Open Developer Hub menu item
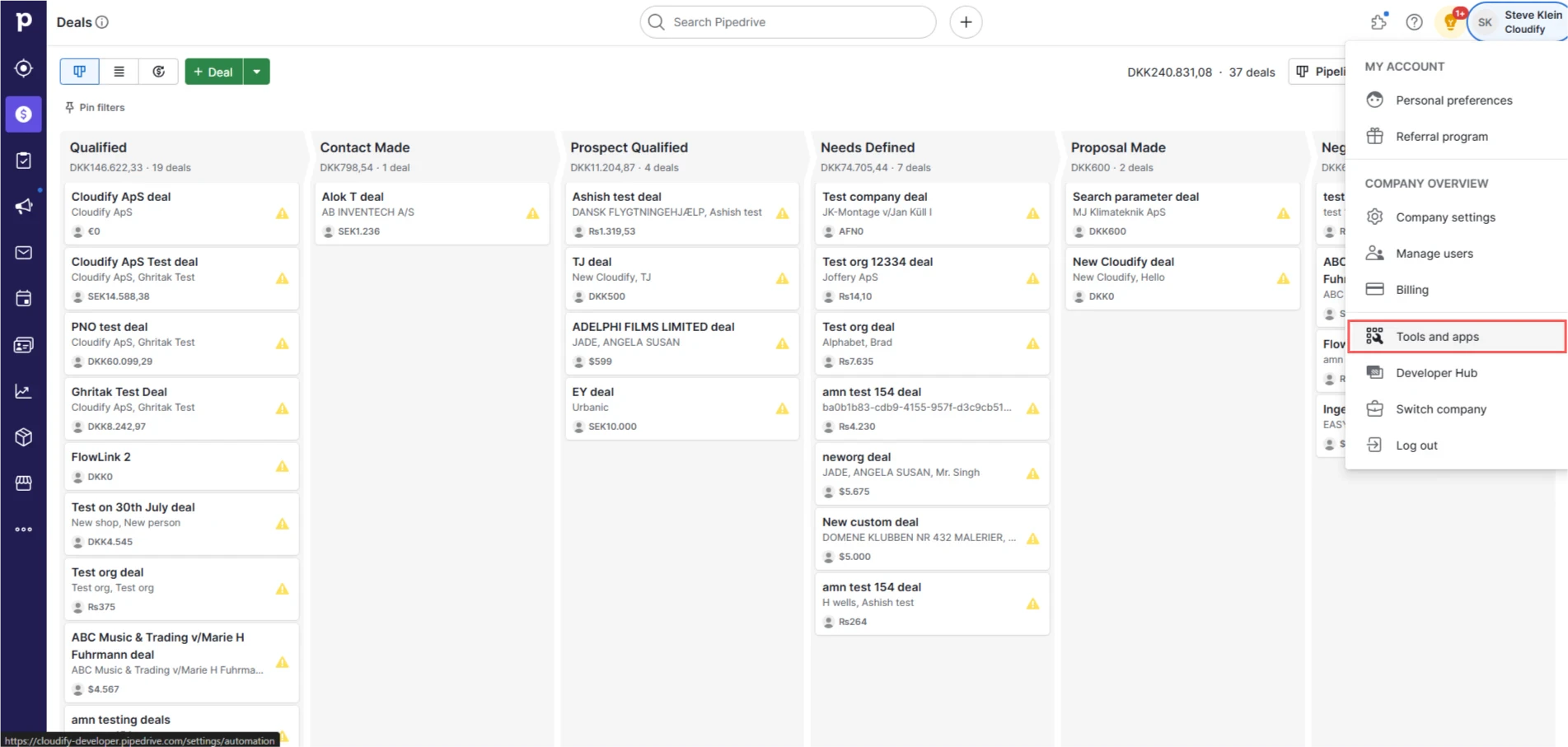1568x747 pixels. pos(1457,373)
